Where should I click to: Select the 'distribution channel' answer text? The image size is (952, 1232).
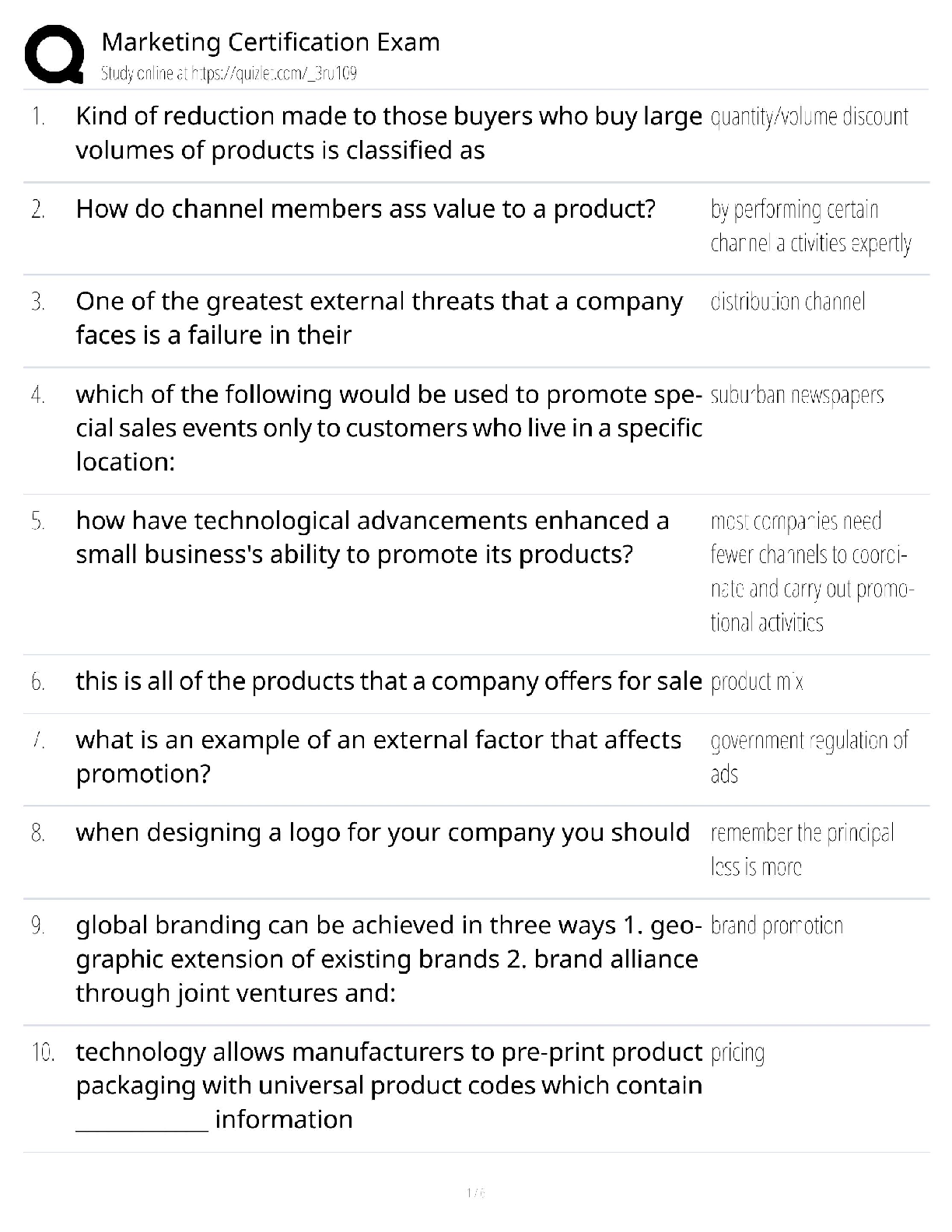click(787, 302)
